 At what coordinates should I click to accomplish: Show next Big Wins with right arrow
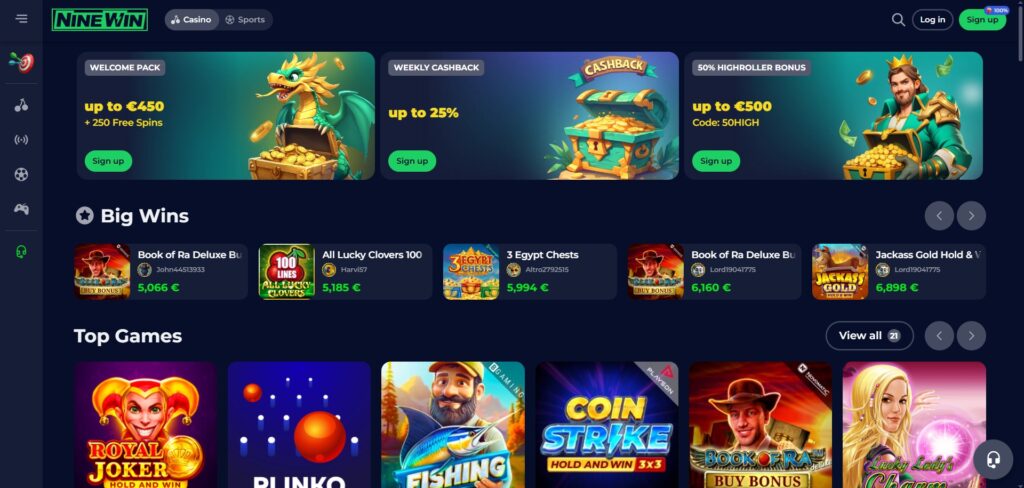coord(971,216)
